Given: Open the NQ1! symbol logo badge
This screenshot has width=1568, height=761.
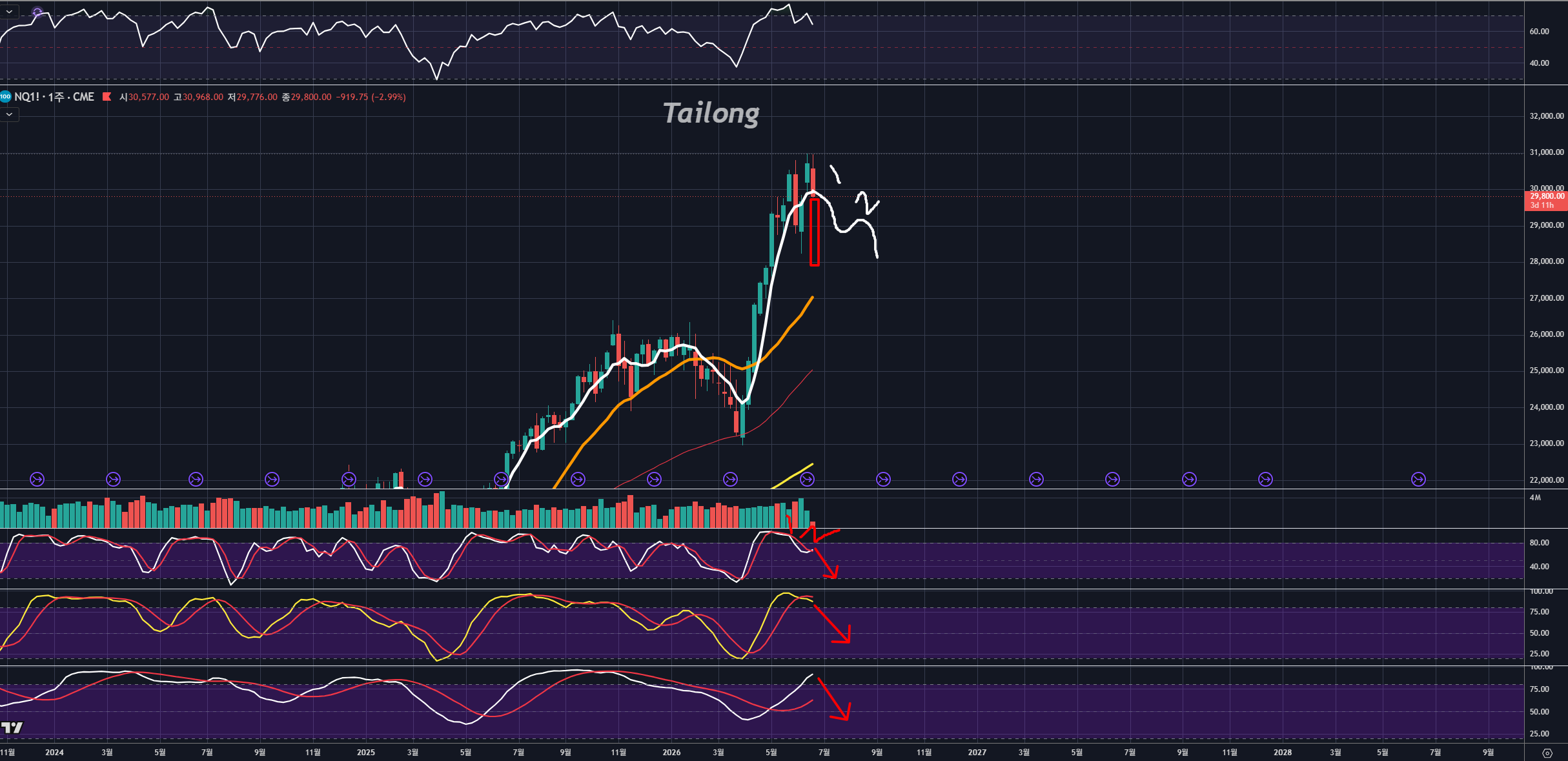Looking at the screenshot, I should (6, 97).
